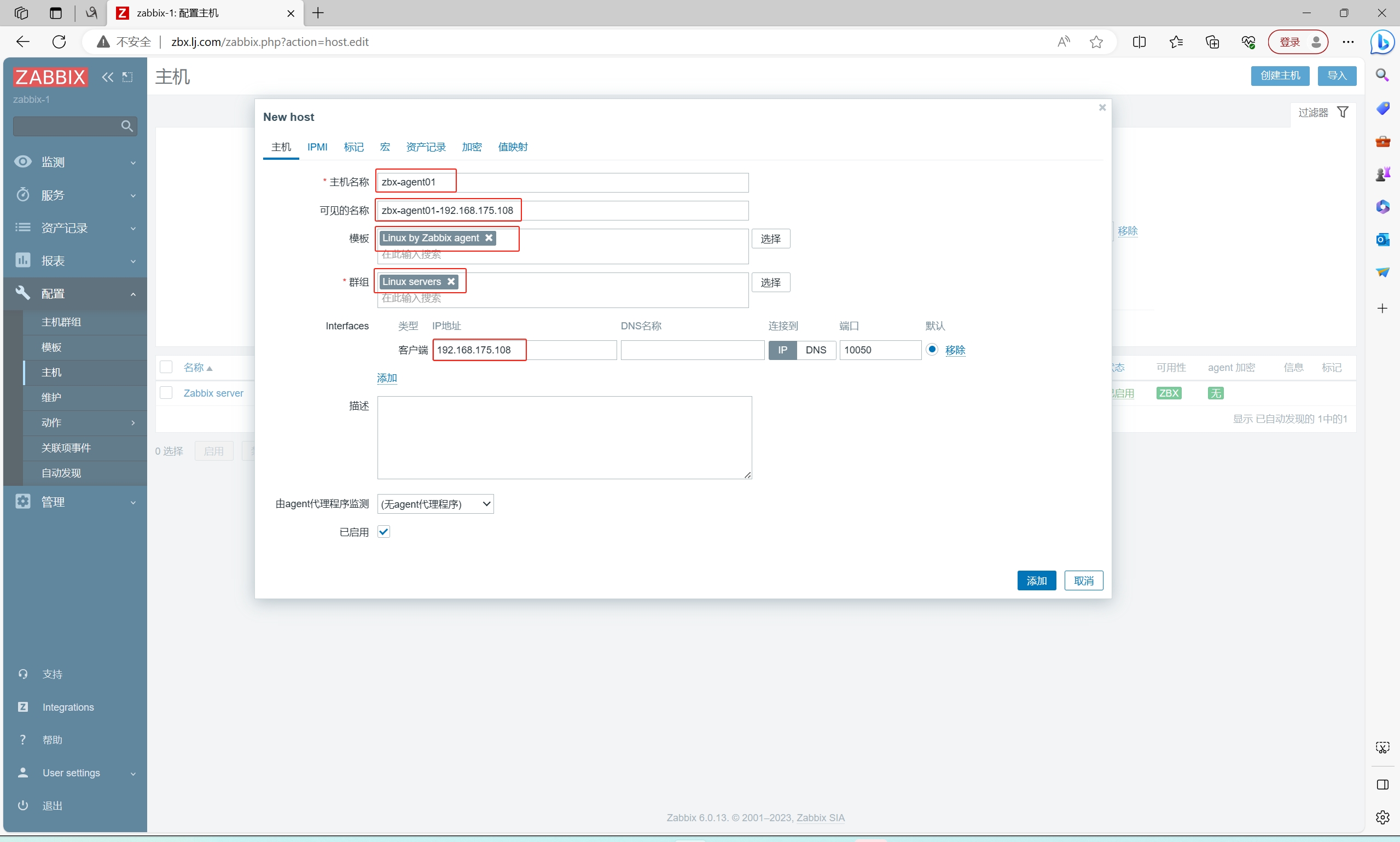Switch to the IPMI tab

[317, 147]
